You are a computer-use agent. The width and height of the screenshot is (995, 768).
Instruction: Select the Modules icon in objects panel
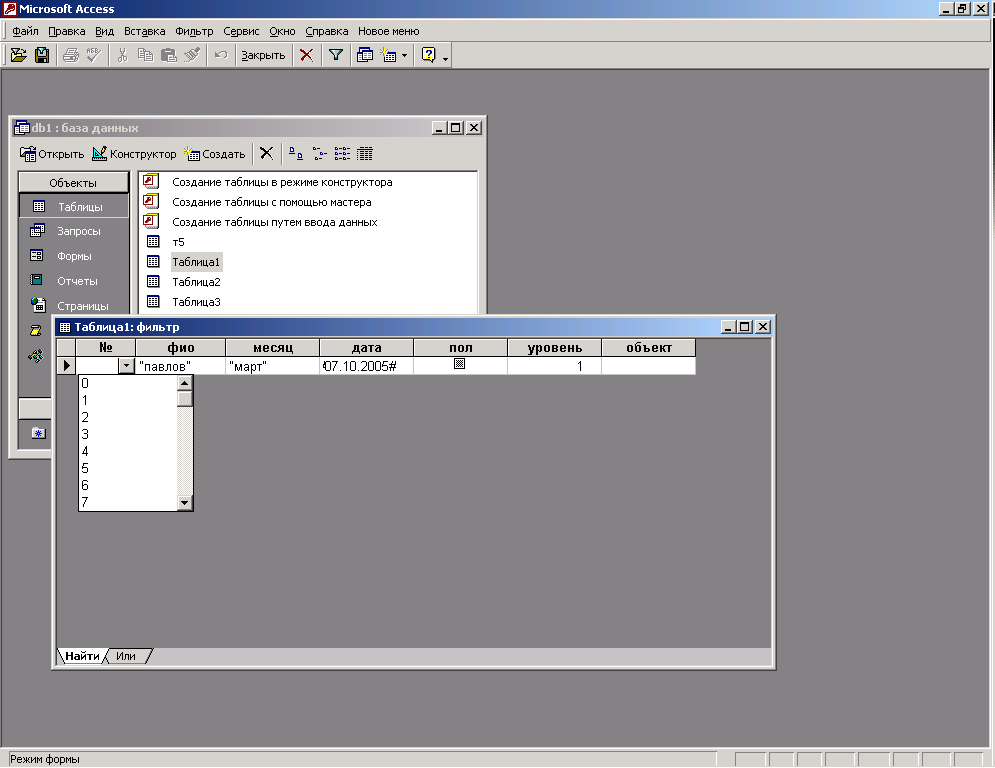point(36,356)
